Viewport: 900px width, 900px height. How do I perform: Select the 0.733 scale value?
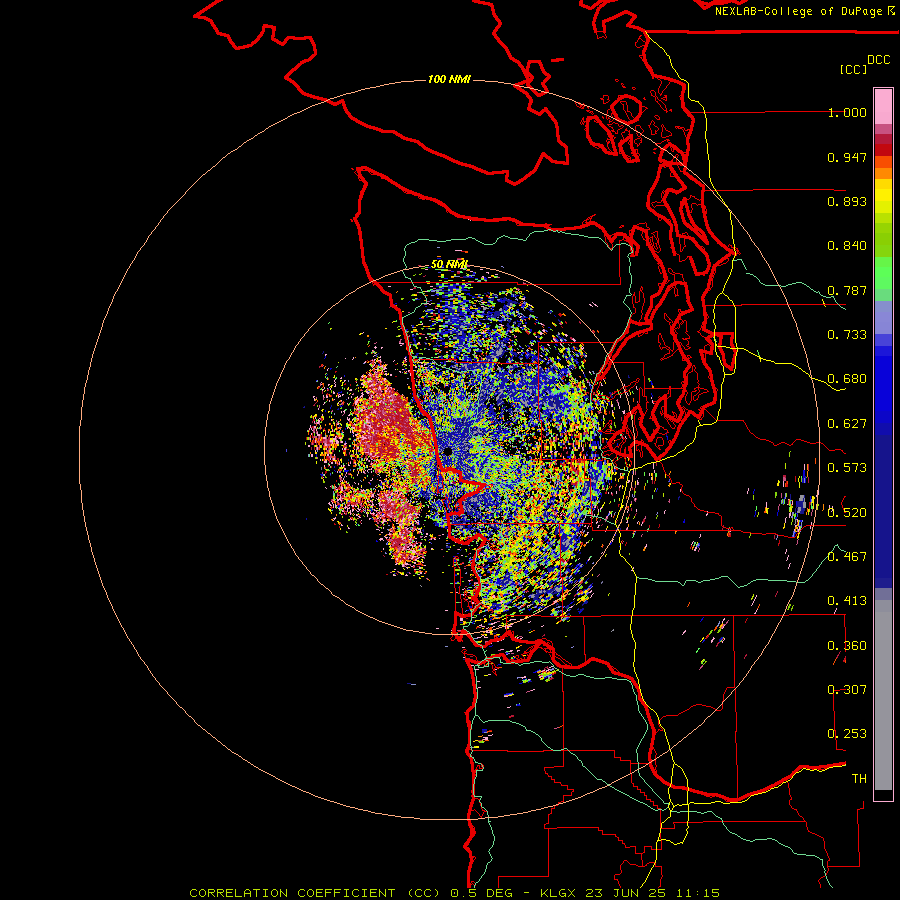(x=847, y=335)
